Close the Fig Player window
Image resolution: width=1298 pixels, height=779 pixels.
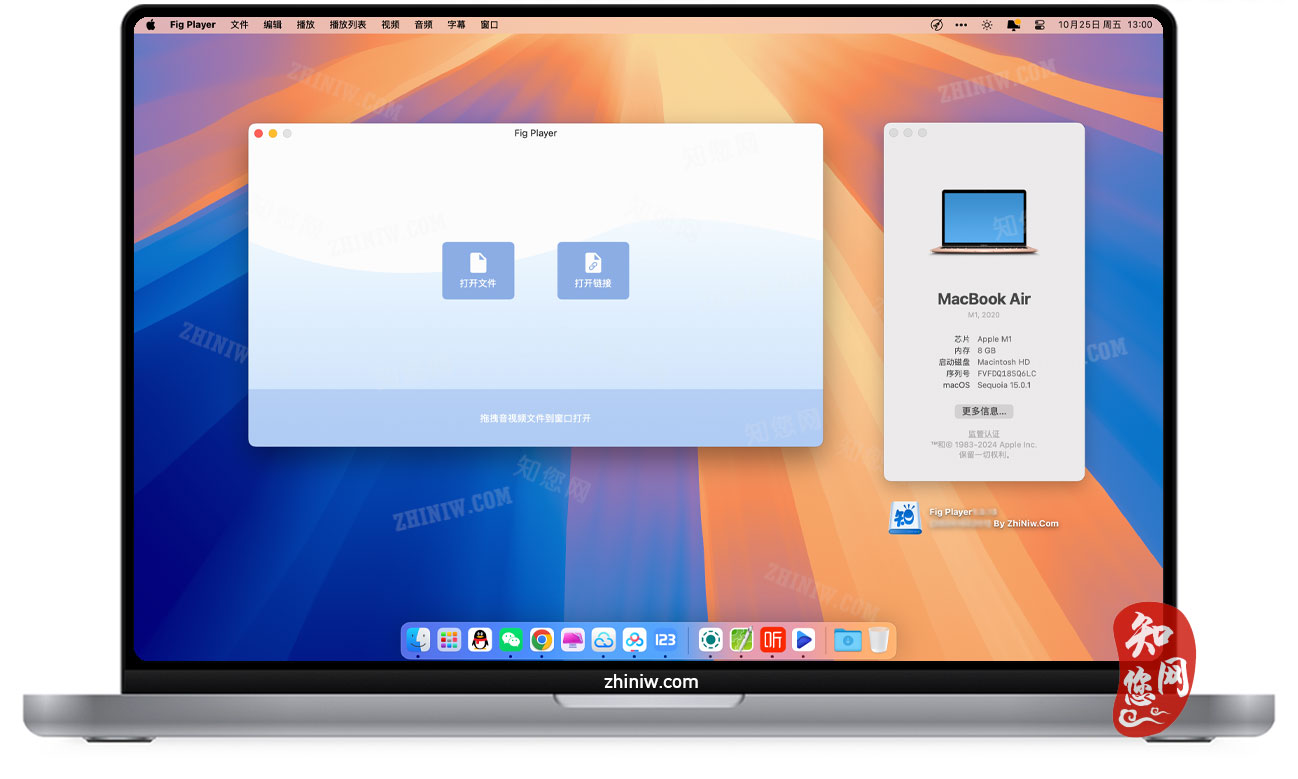(x=258, y=133)
